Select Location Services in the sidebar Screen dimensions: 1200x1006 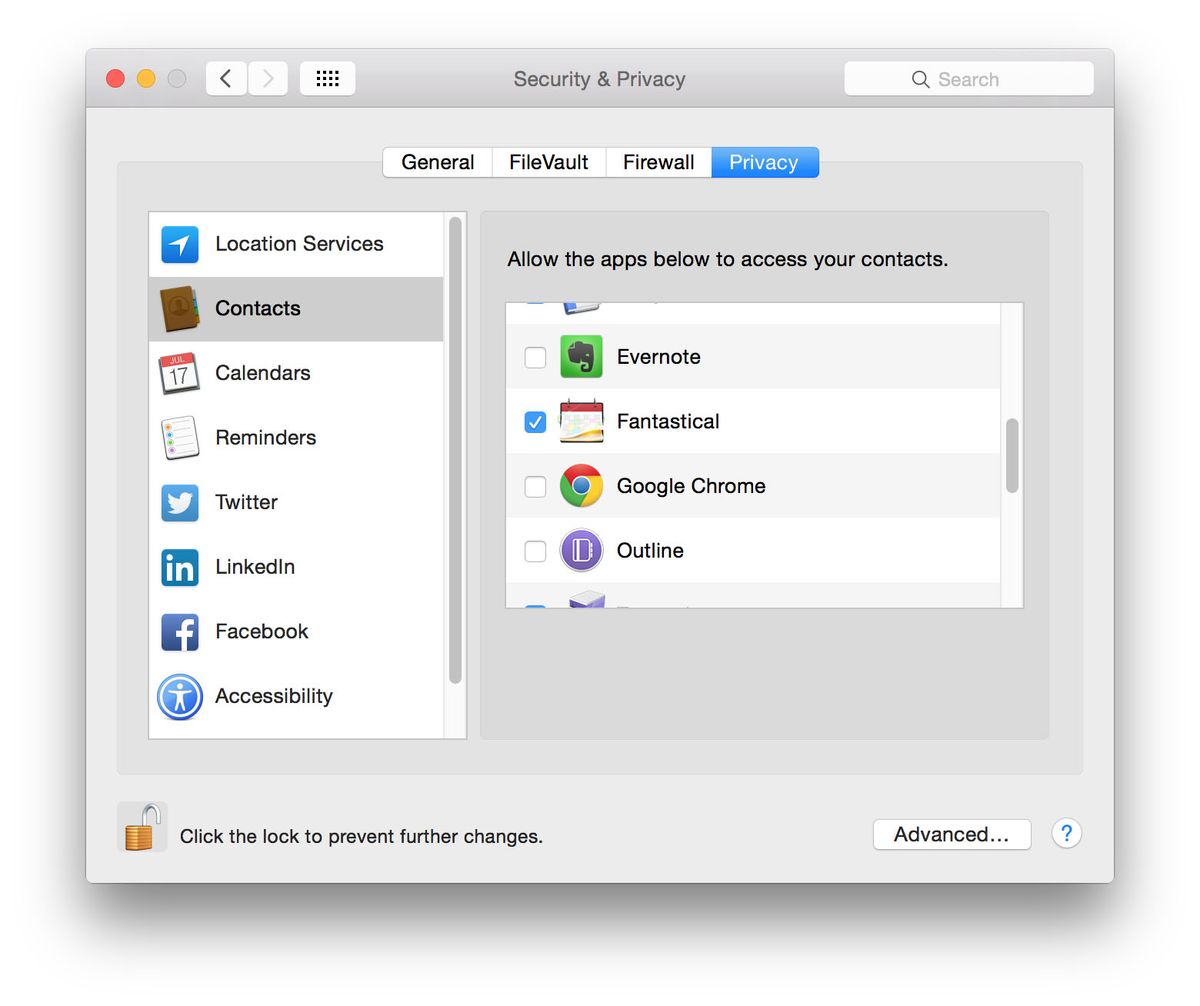298,243
